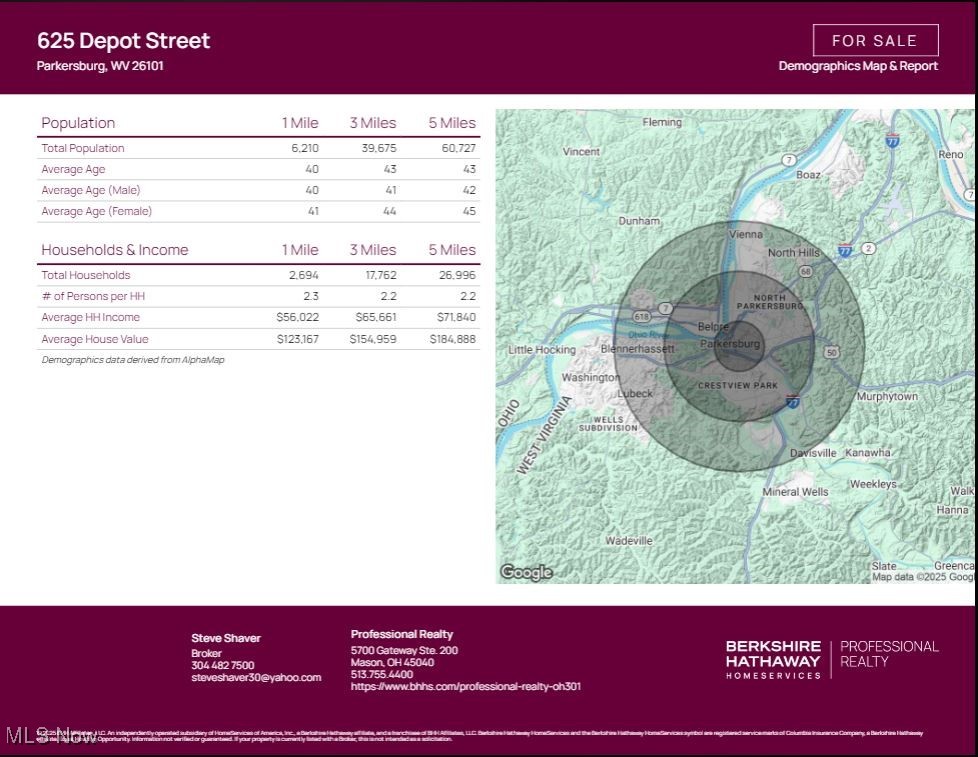978x757 pixels.
Task: Click the Berkshire Hathaway HomeServices logo
Action: pos(773,659)
